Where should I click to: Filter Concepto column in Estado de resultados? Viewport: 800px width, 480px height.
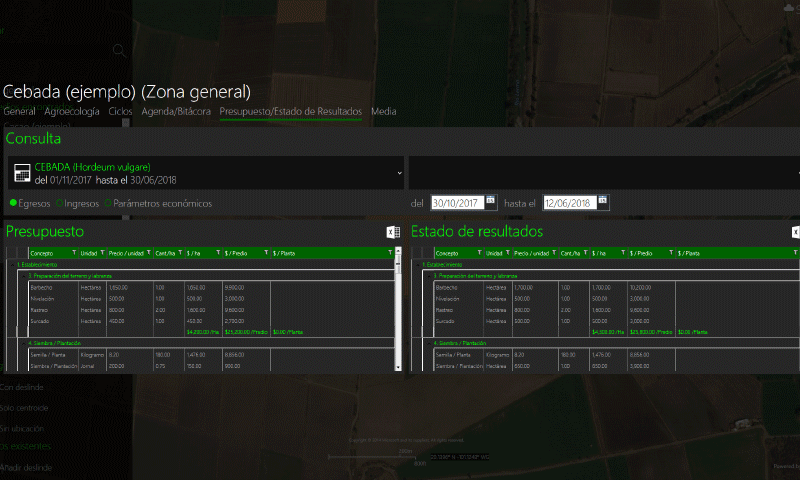(478, 254)
